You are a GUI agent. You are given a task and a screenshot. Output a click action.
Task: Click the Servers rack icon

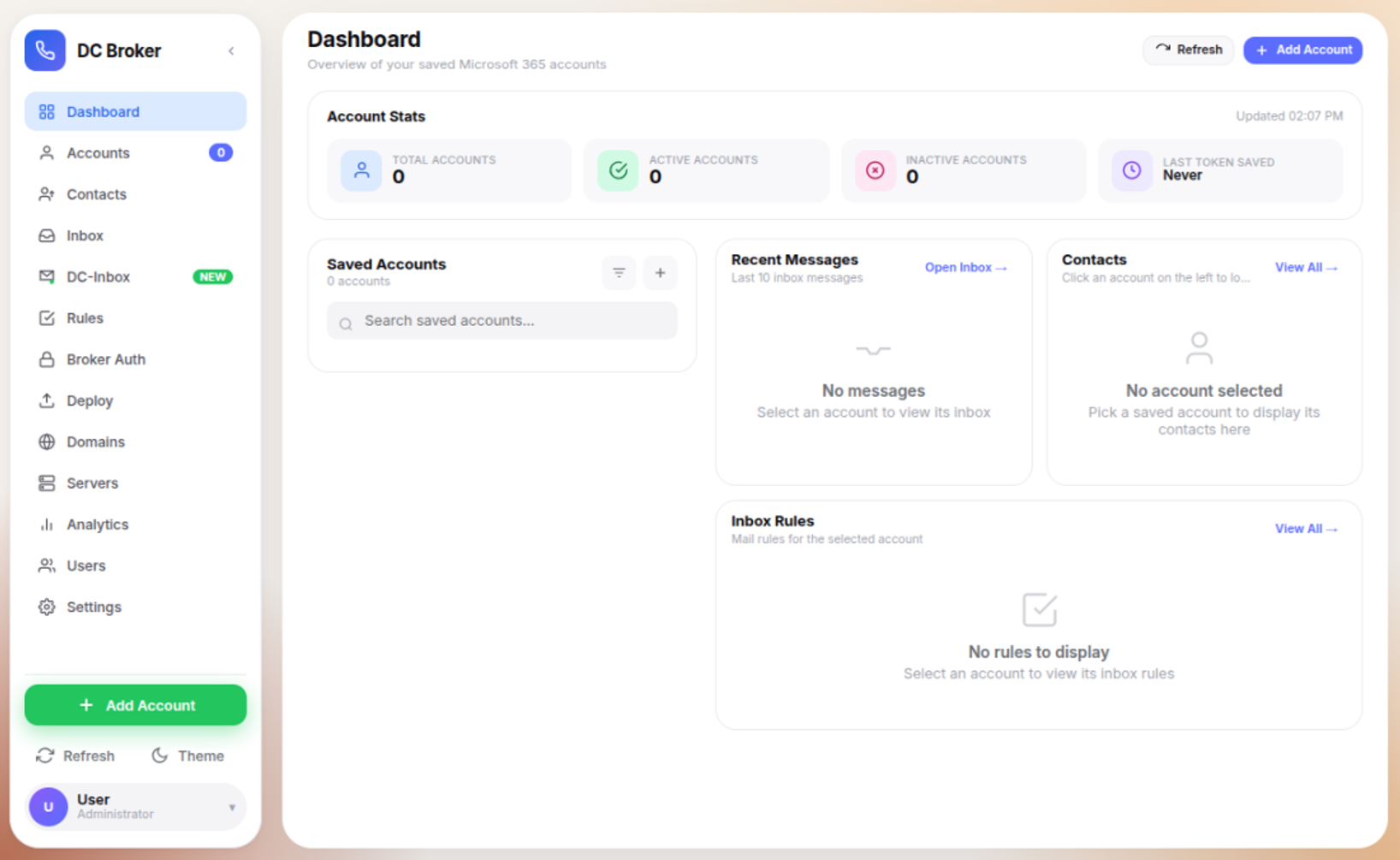tap(46, 483)
